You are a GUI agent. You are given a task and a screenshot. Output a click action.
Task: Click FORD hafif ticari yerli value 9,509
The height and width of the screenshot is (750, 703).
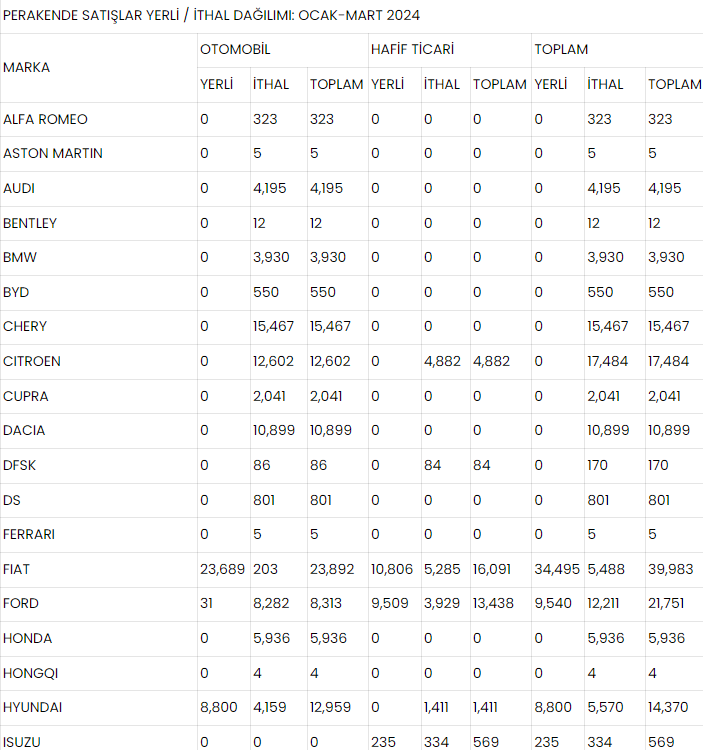pyautogui.click(x=390, y=603)
